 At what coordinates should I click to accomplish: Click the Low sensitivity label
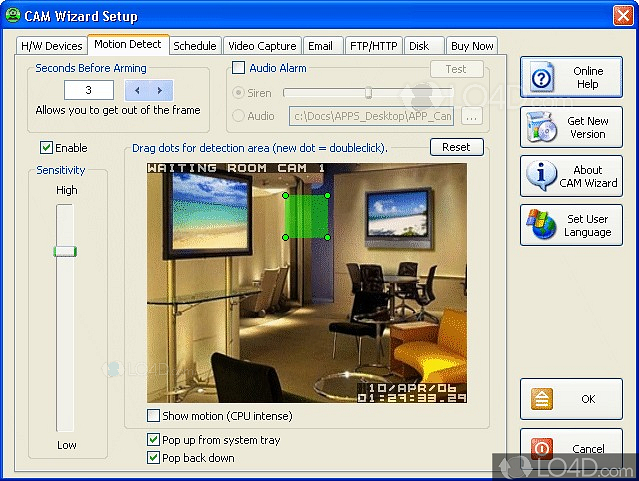[x=66, y=445]
